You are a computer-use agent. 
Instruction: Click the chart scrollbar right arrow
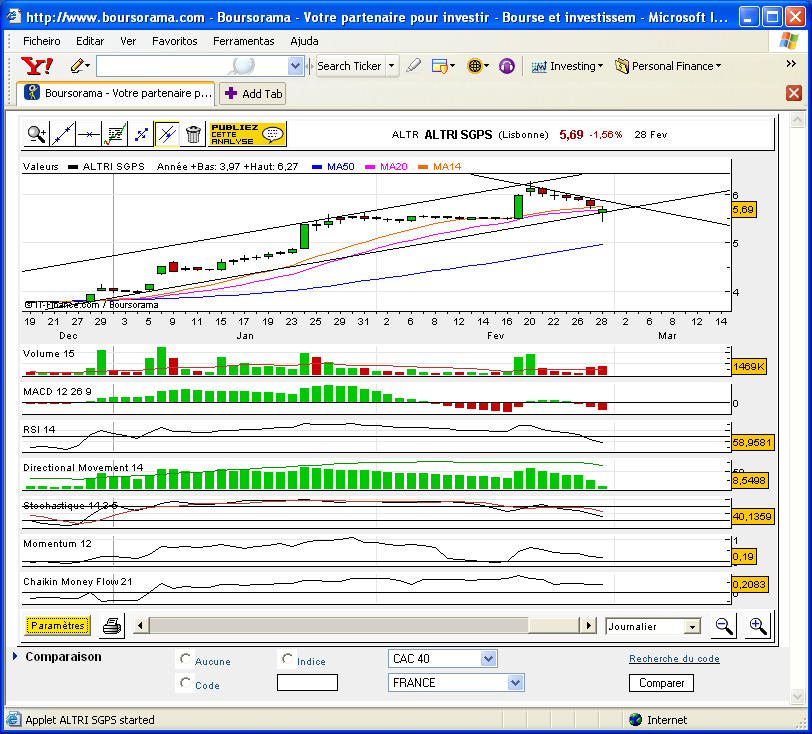[x=587, y=625]
